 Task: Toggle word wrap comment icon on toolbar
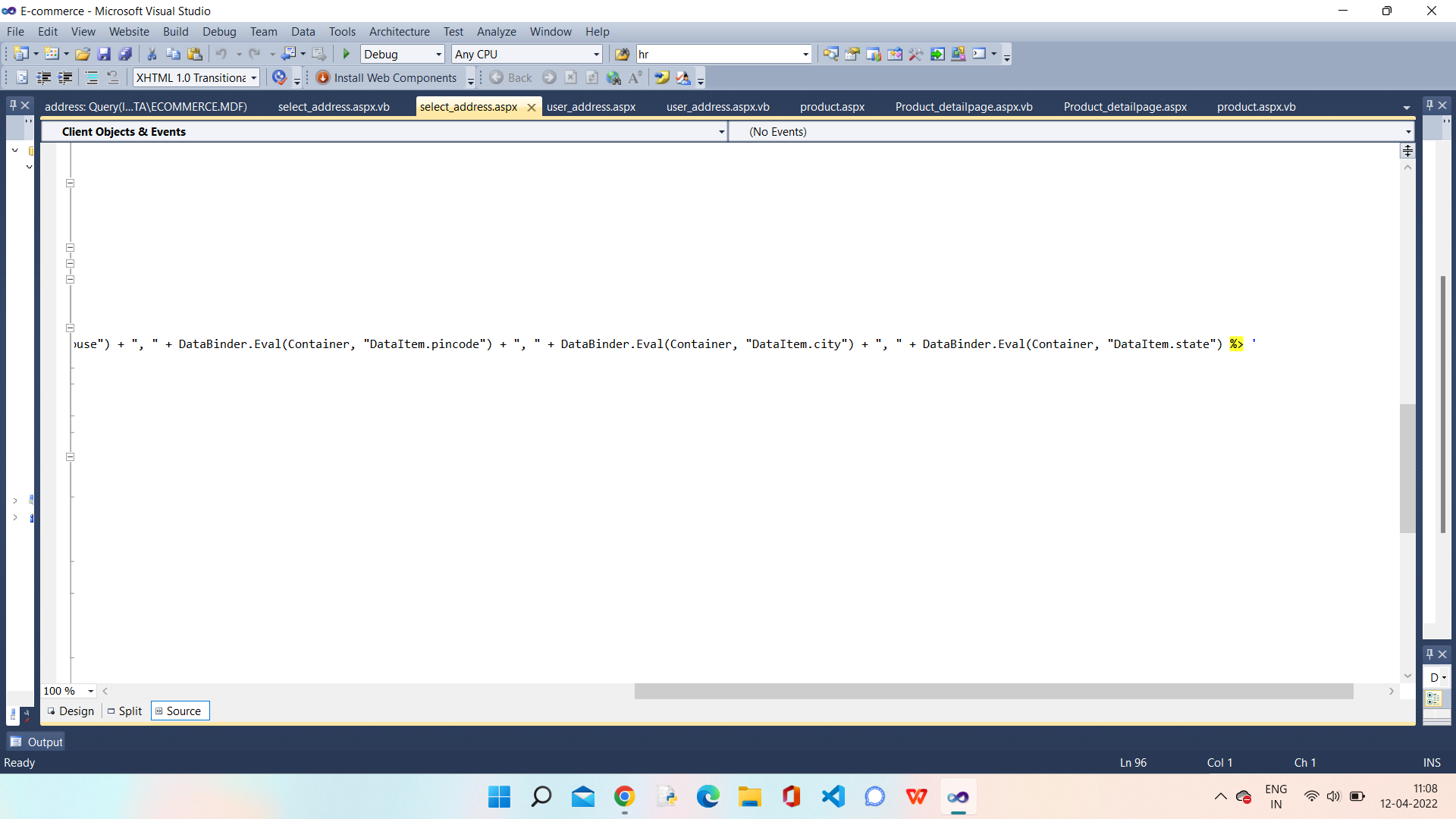(662, 77)
